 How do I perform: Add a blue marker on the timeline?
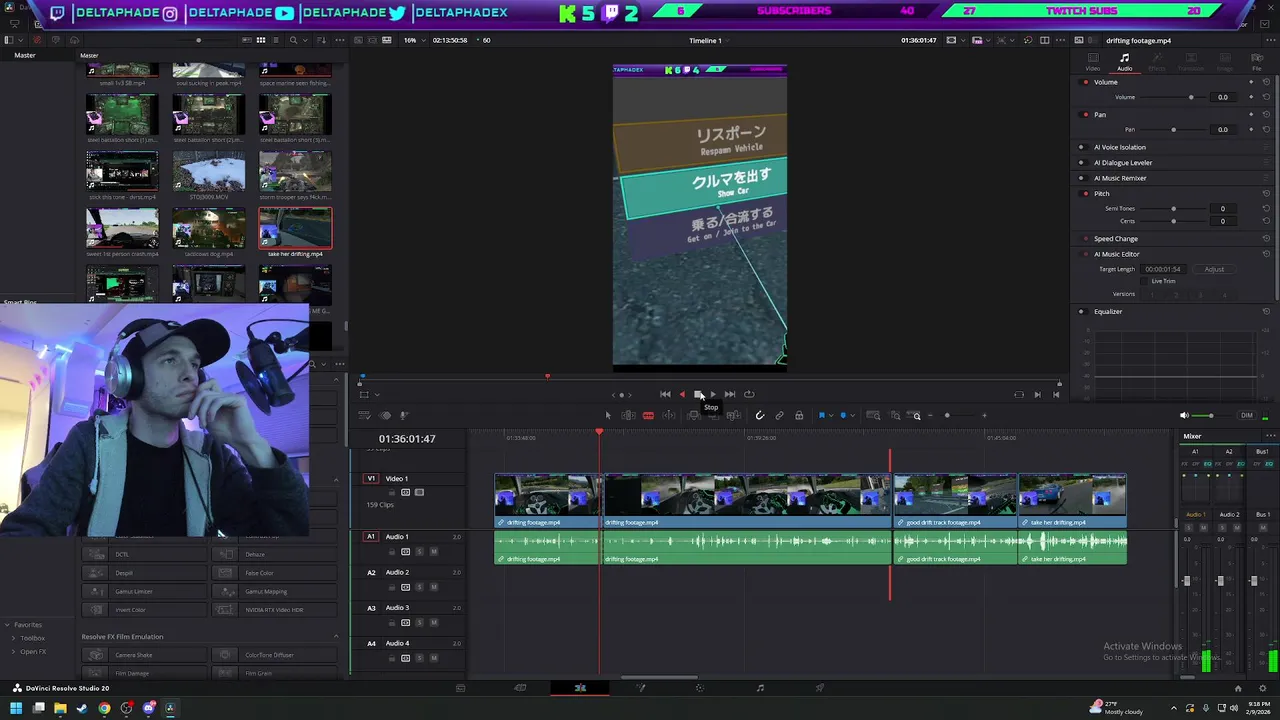click(843, 416)
